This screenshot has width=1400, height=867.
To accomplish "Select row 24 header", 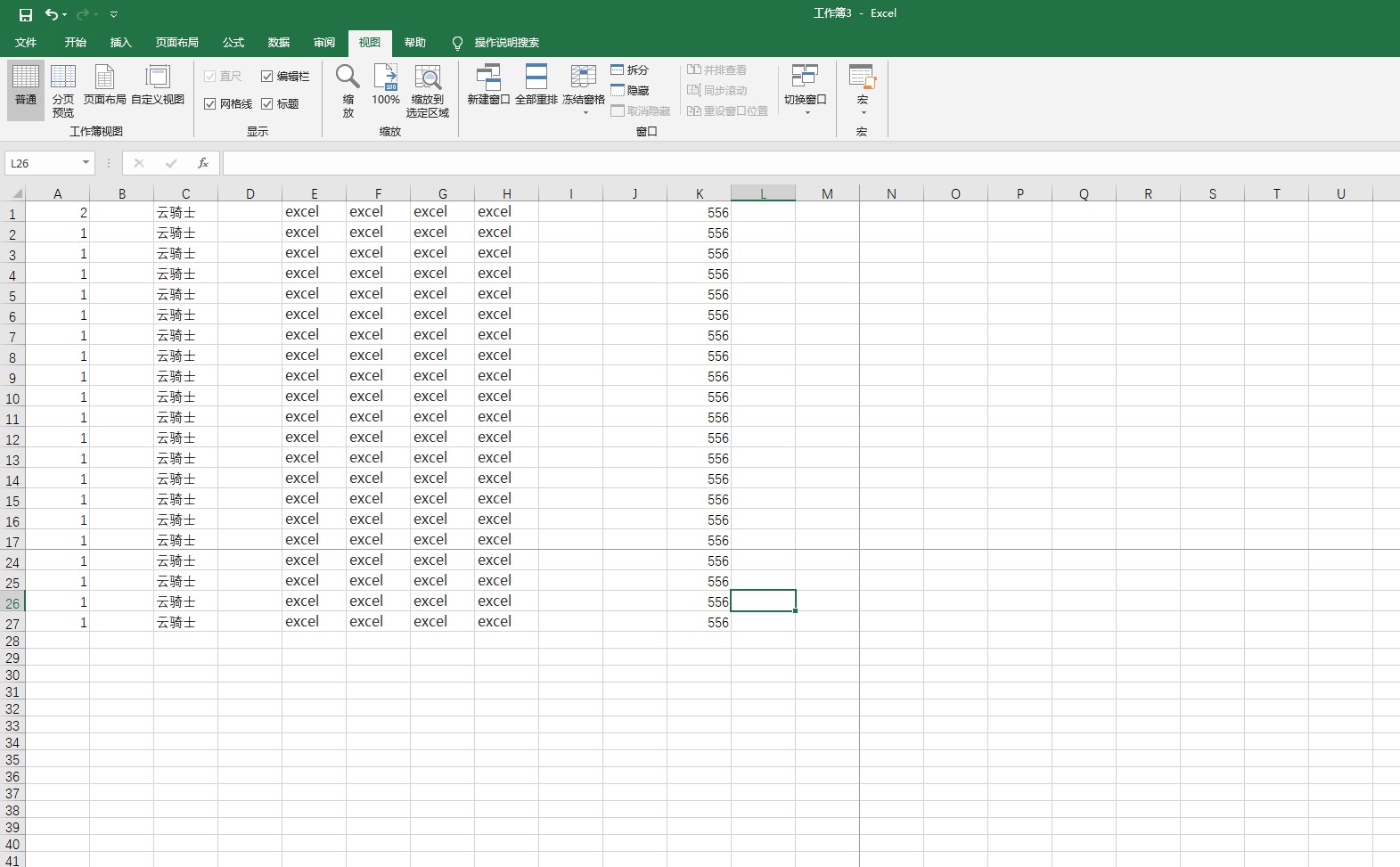I will click(x=12, y=562).
